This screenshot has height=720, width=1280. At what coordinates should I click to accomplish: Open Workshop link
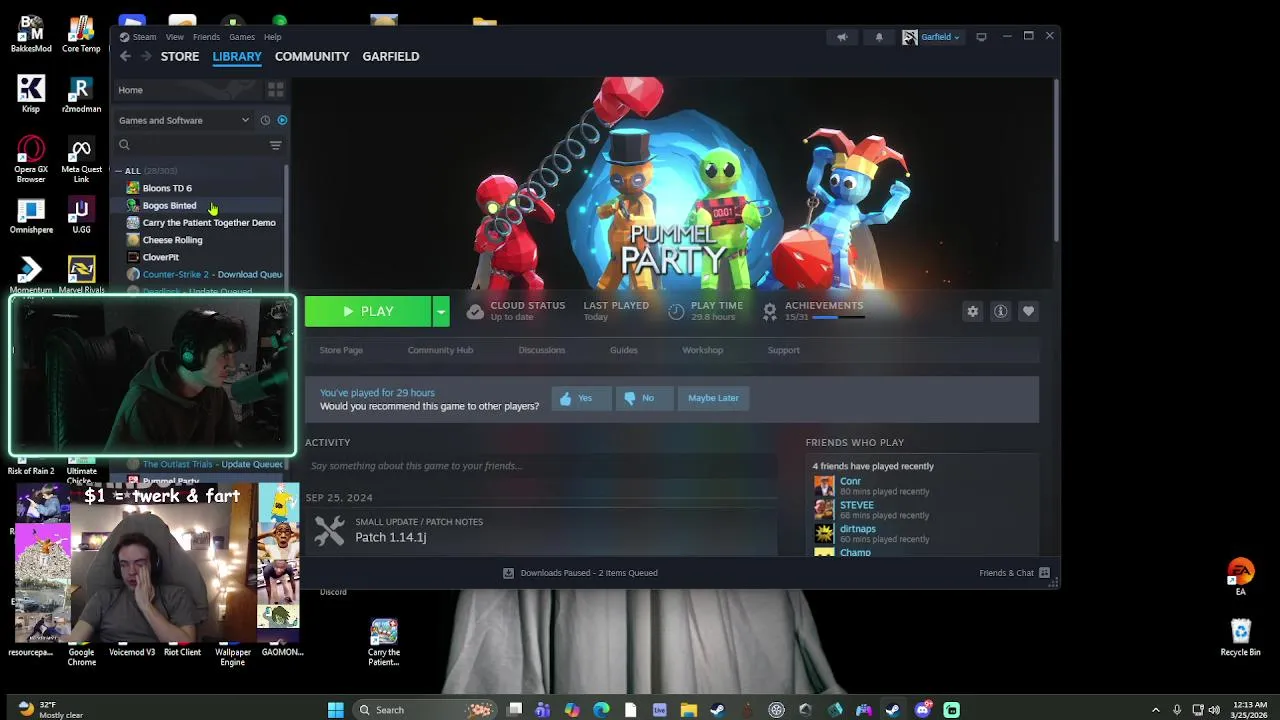702,350
